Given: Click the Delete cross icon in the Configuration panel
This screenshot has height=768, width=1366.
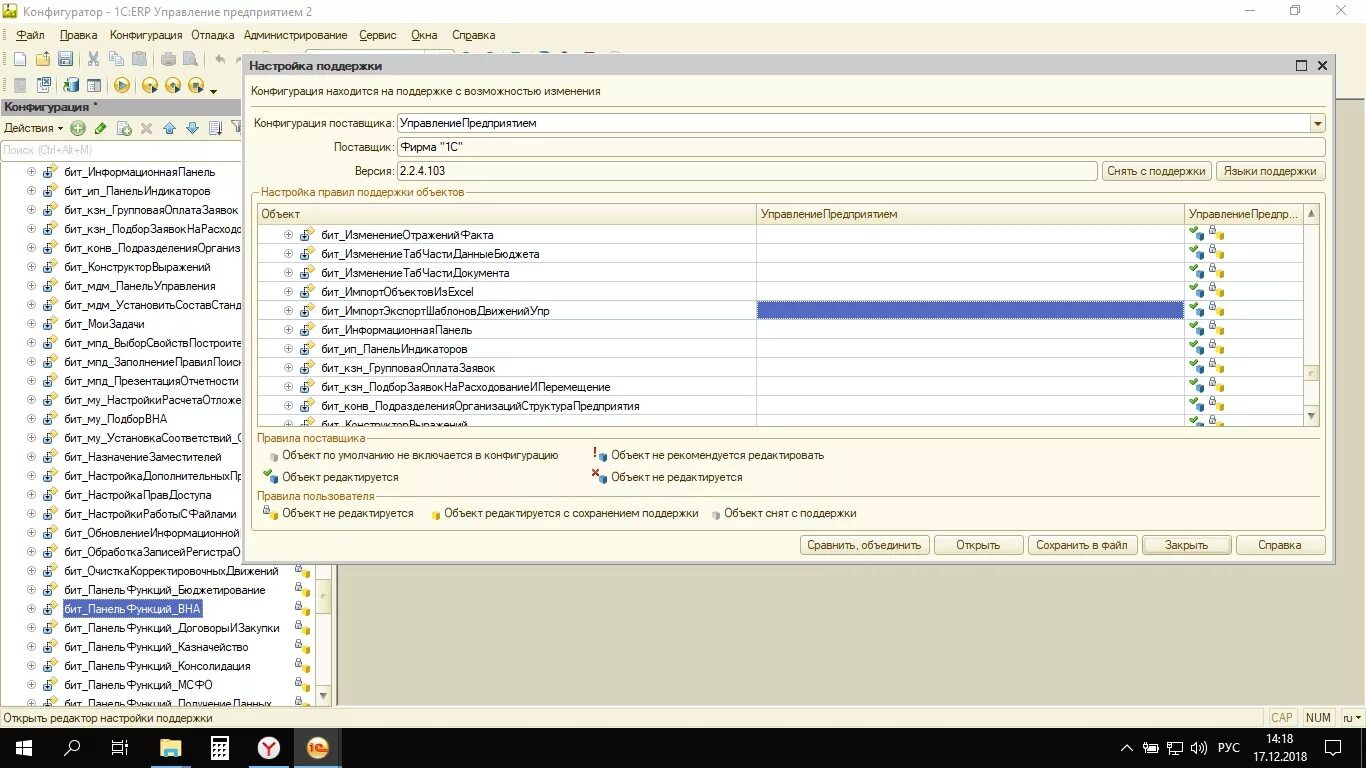Looking at the screenshot, I should click(x=146, y=128).
